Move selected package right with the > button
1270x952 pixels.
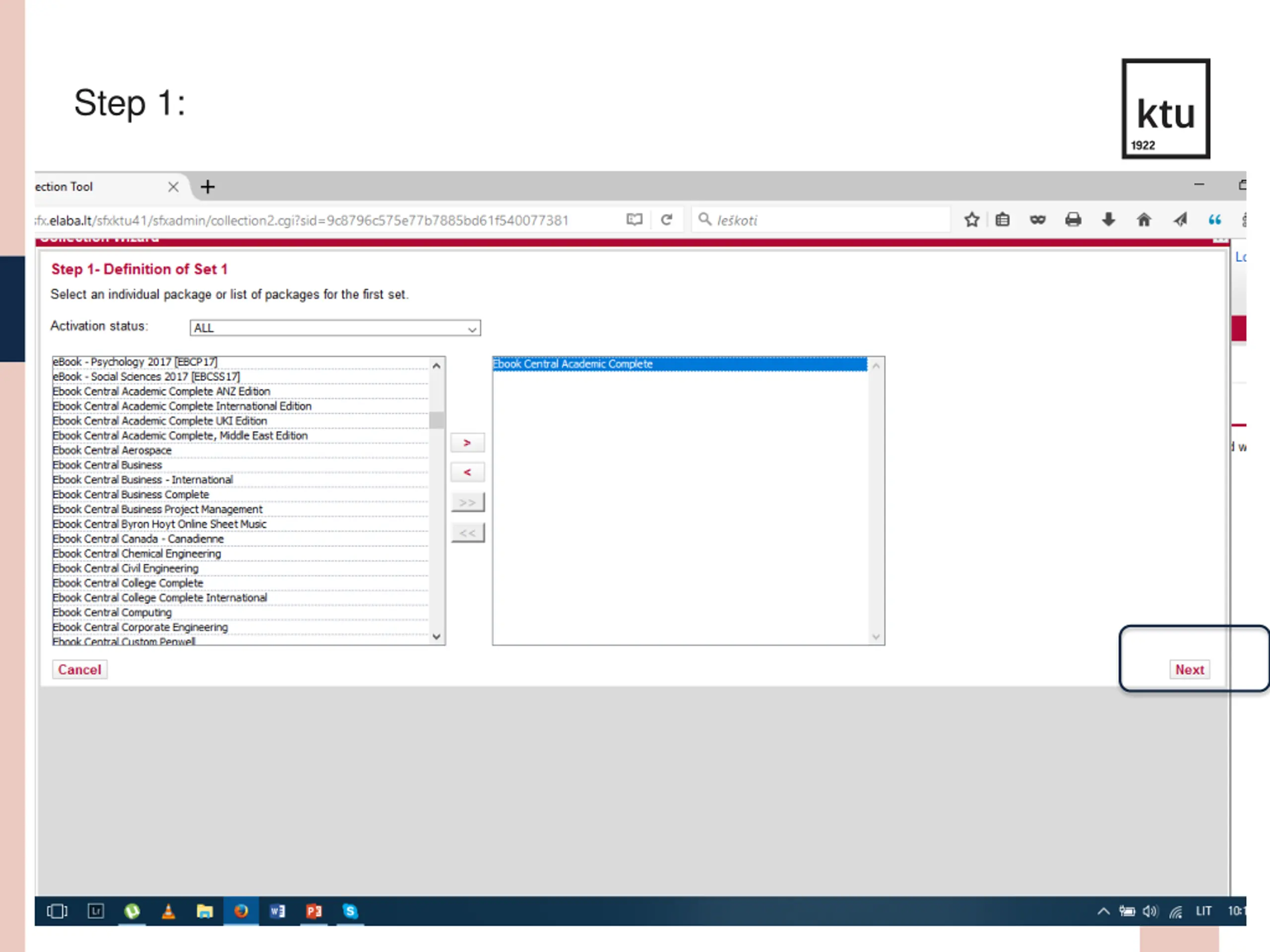click(467, 443)
